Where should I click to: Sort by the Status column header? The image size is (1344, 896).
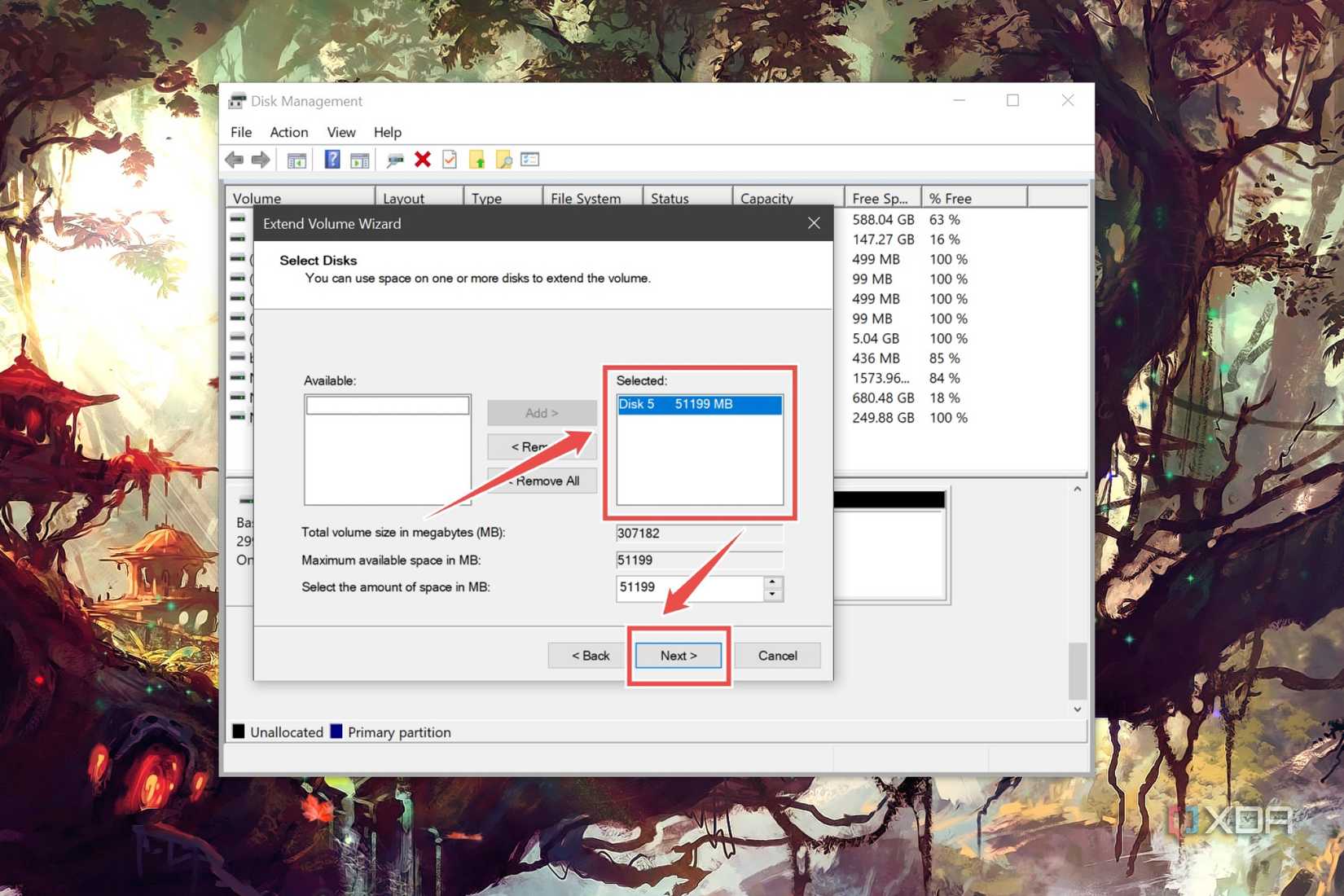[x=687, y=198]
